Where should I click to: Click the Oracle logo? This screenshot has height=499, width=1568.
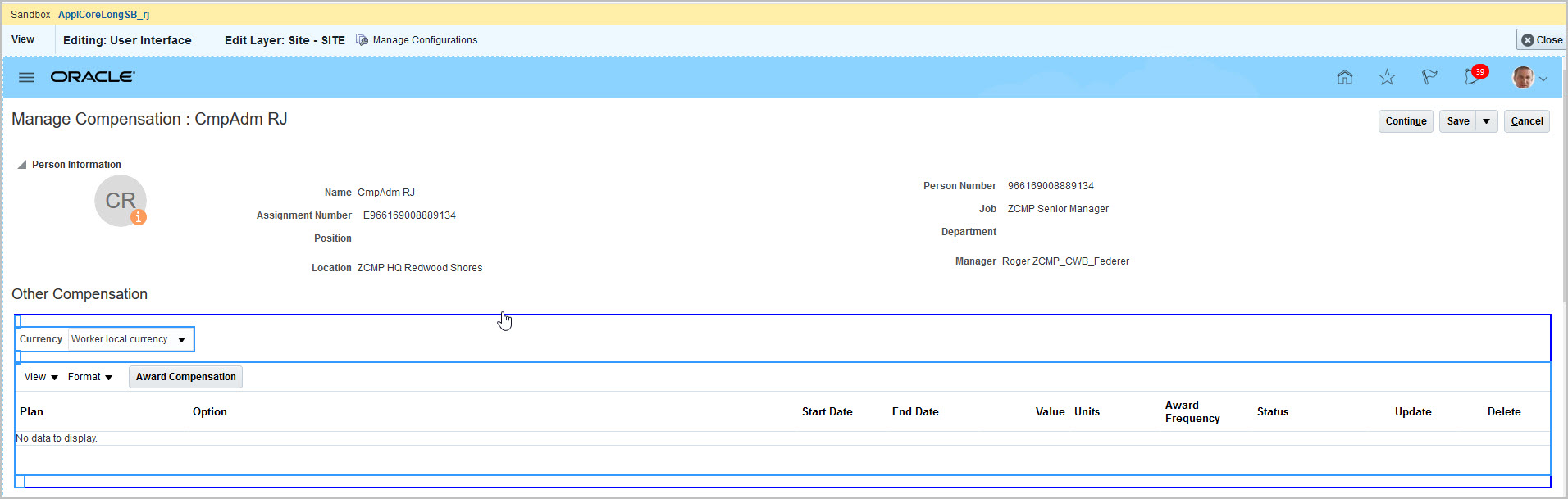tap(93, 76)
